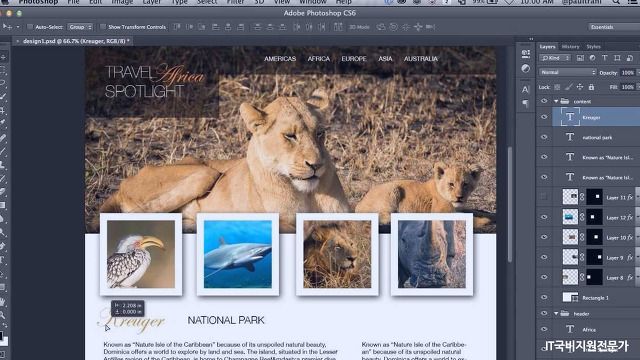Select the Character panel icon
640x360 pixels.
525,89
